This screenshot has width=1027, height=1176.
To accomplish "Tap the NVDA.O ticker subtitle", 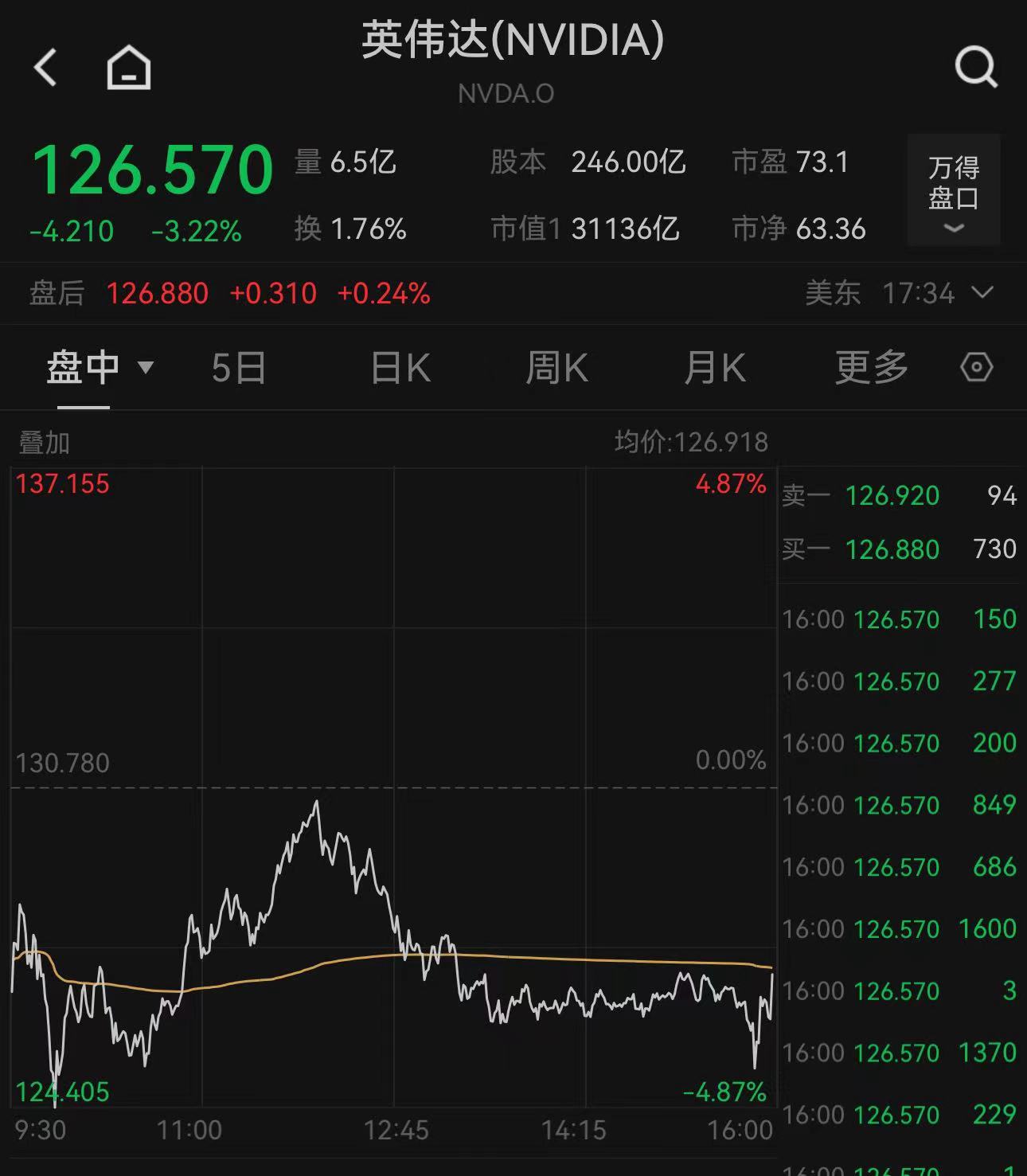I will click(506, 94).
